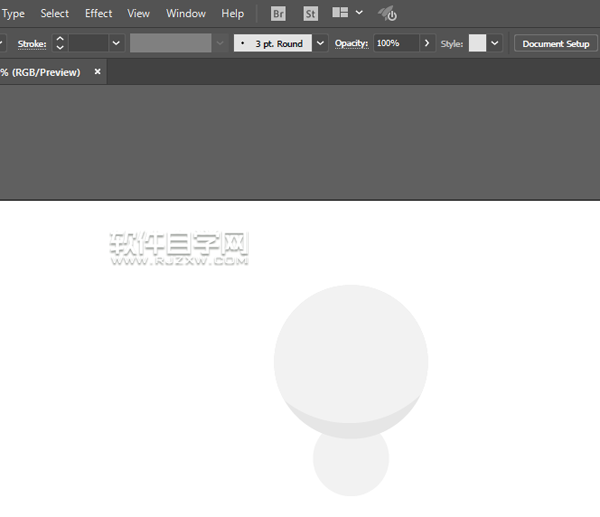Close the RGB/Preview document tab
Viewport: 600px width, 517px height.
97,72
